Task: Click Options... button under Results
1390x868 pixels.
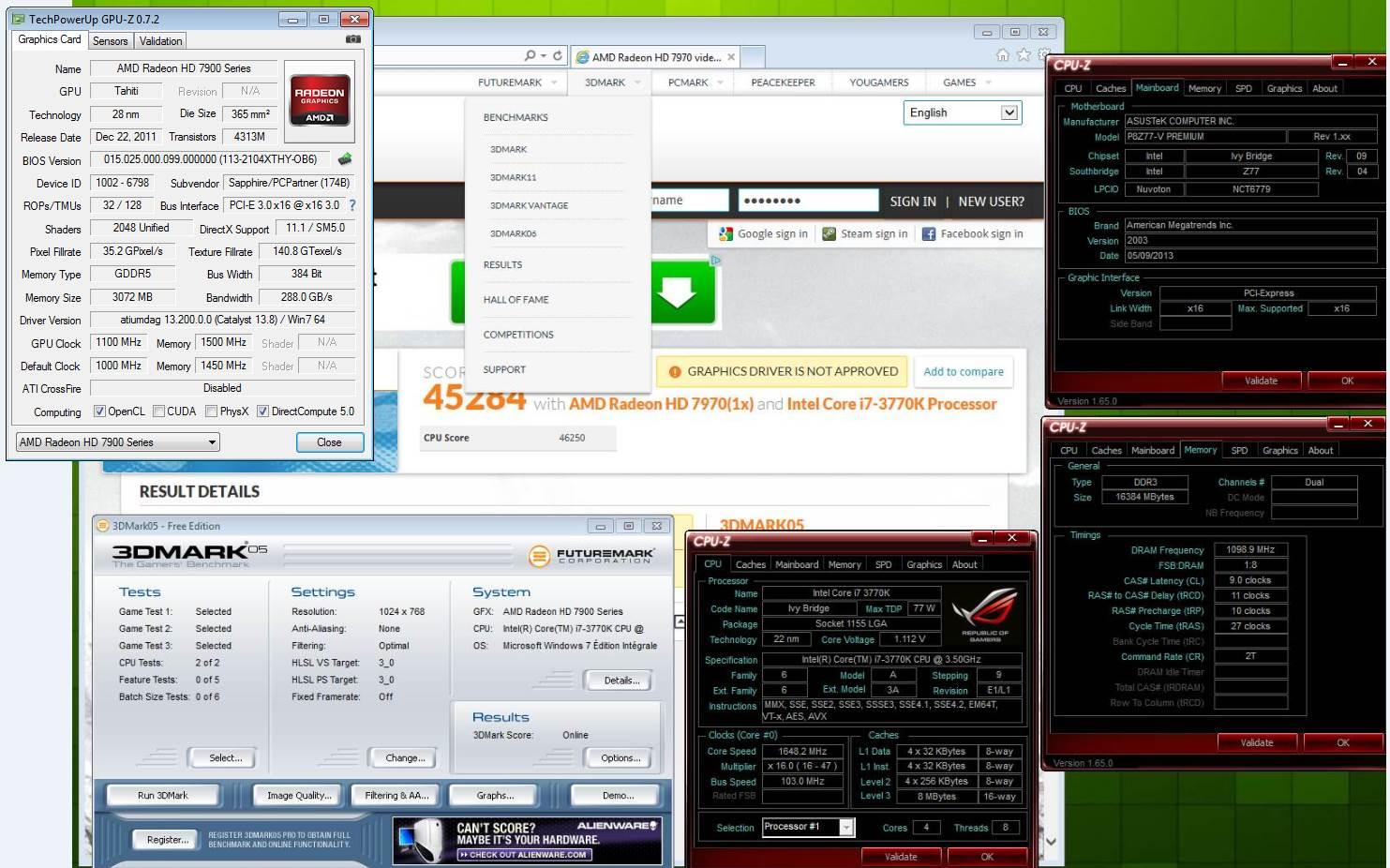Action: (x=620, y=757)
